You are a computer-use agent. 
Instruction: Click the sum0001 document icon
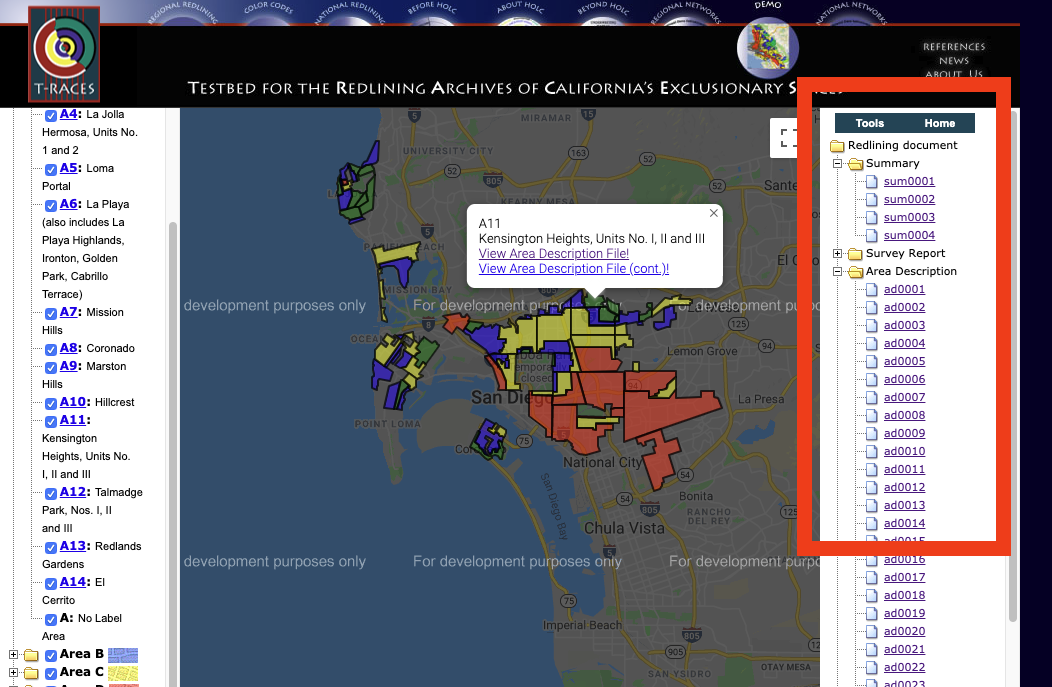(872, 181)
